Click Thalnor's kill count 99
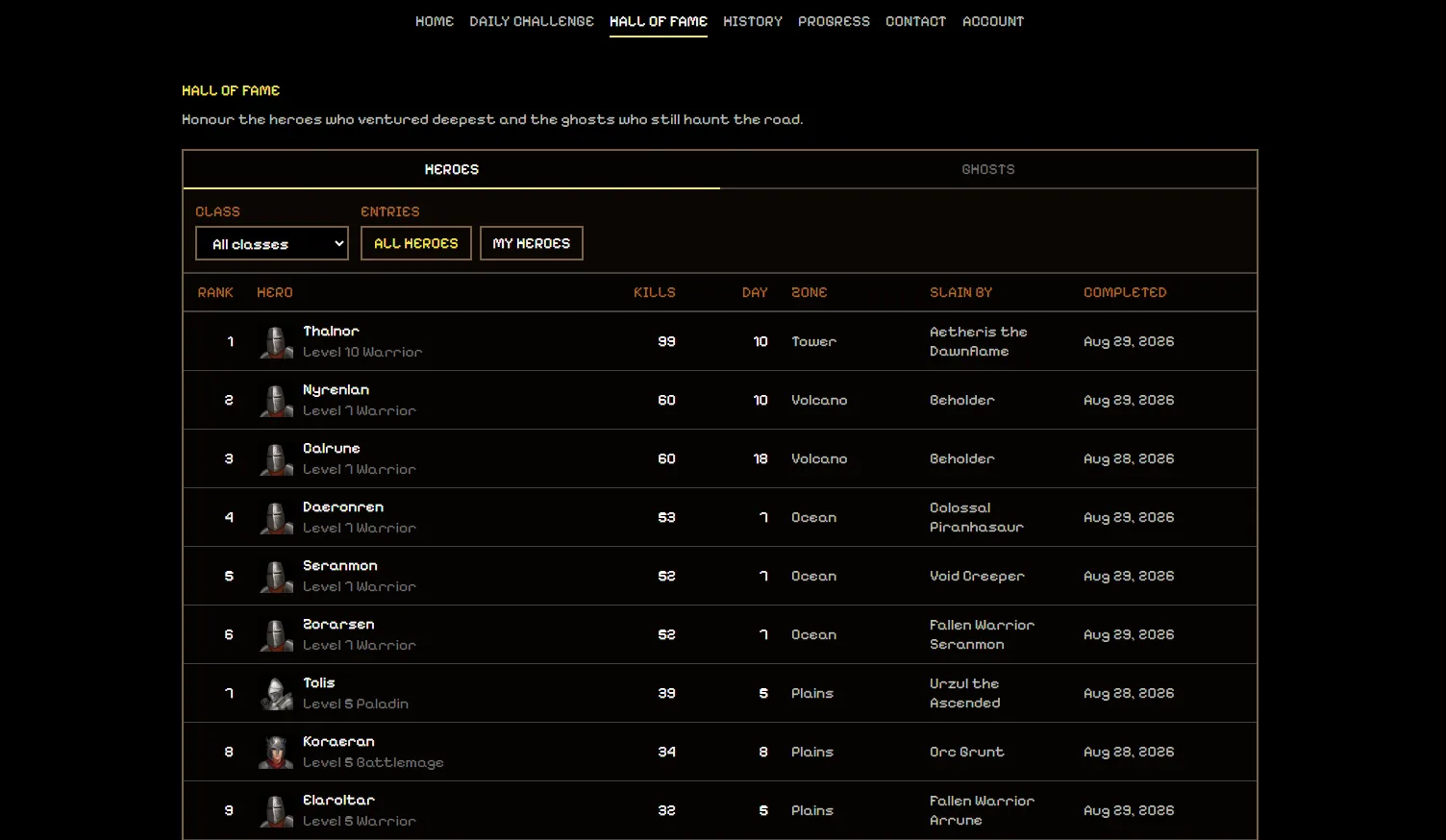 [666, 341]
